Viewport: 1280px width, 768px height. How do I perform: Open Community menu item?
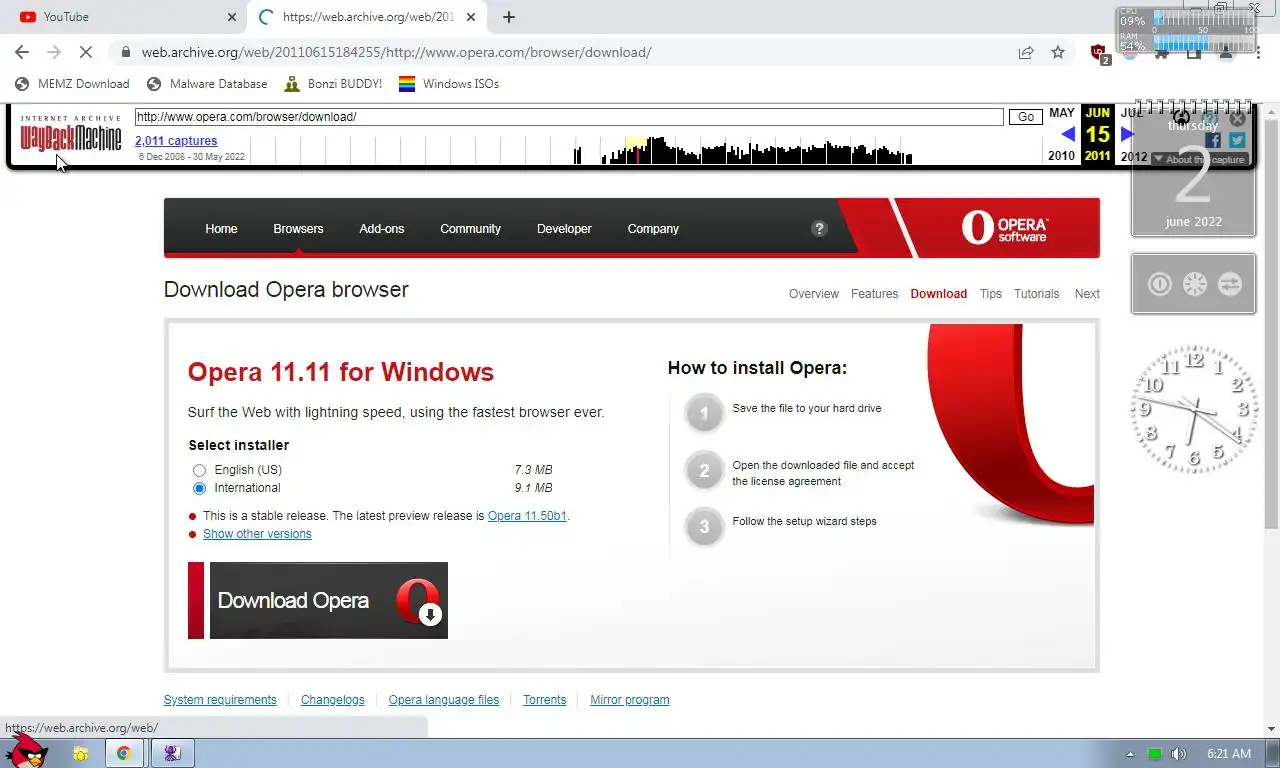[470, 229]
